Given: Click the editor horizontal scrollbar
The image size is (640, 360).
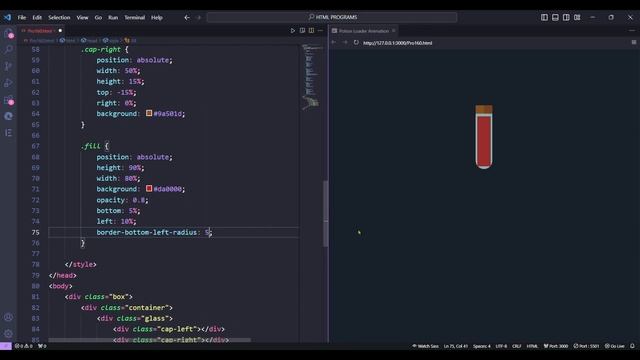Looking at the screenshot, I should pyautogui.click(x=149, y=340).
